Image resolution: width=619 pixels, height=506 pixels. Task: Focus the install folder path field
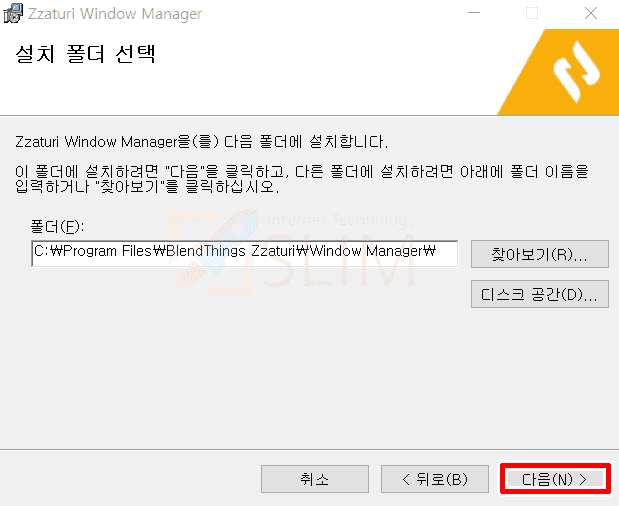[x=245, y=253]
